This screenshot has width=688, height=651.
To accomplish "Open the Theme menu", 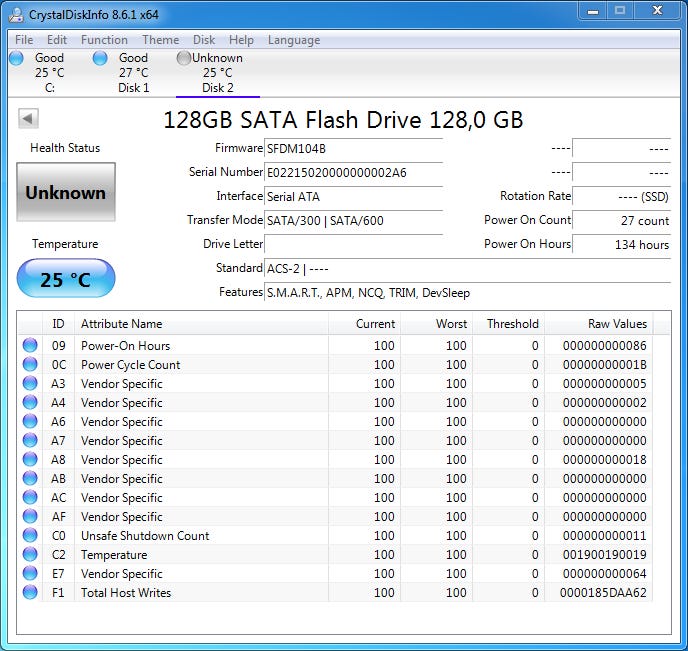I will click(x=160, y=40).
